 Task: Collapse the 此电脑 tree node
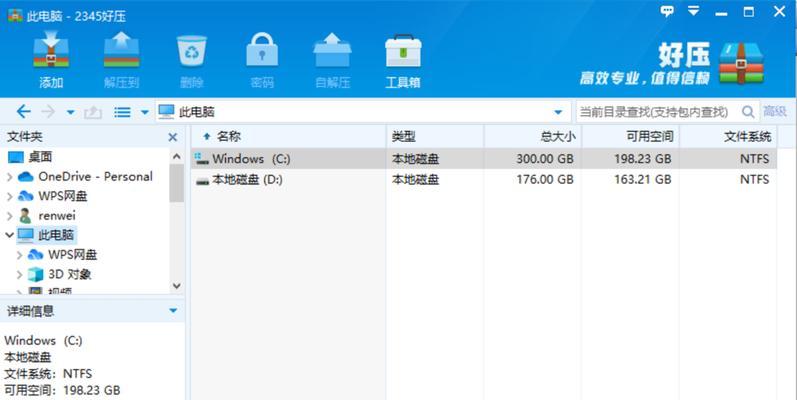pos(9,235)
